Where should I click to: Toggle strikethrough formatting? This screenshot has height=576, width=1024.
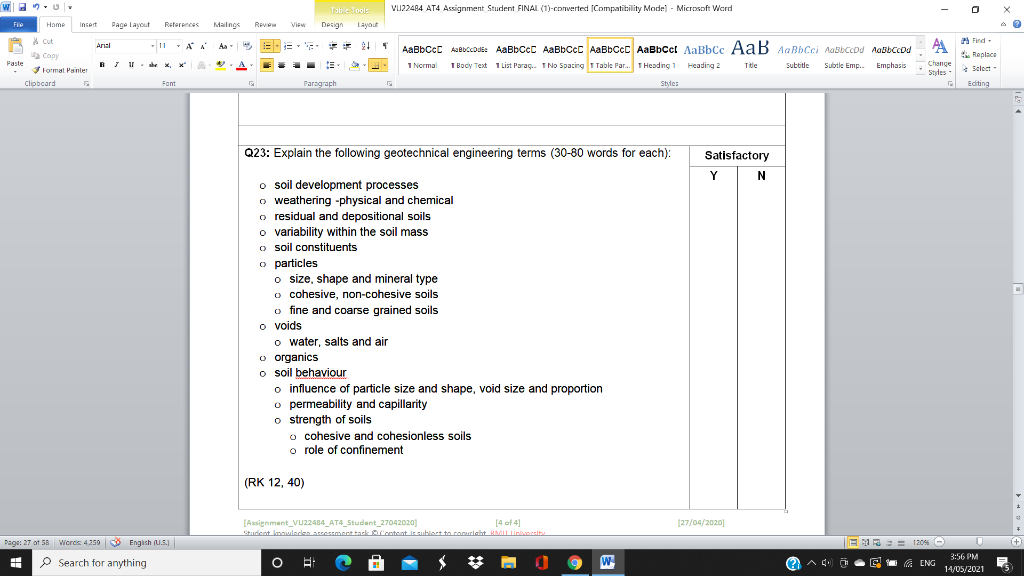152,64
